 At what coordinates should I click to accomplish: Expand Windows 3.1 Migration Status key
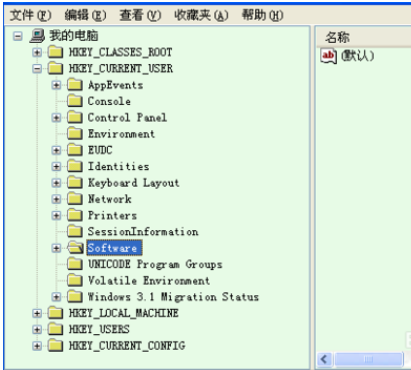click(x=56, y=297)
